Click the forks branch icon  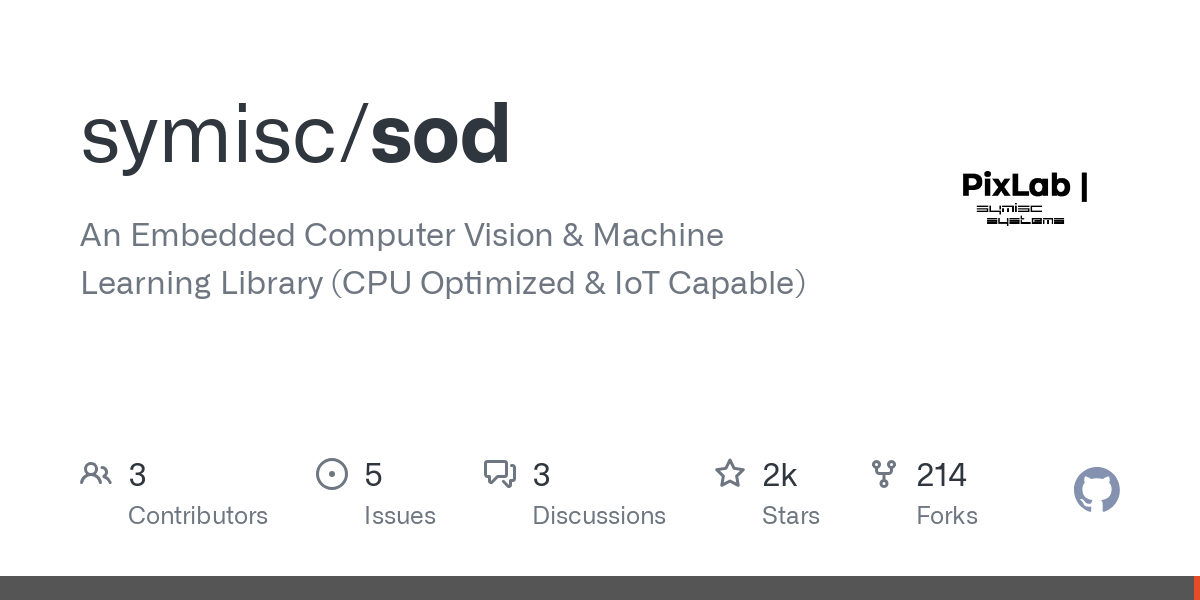point(884,474)
